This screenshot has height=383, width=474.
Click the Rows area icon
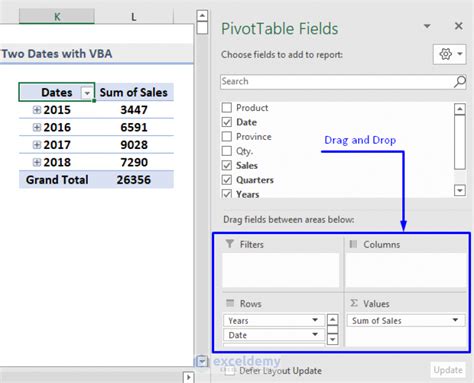pyautogui.click(x=230, y=303)
